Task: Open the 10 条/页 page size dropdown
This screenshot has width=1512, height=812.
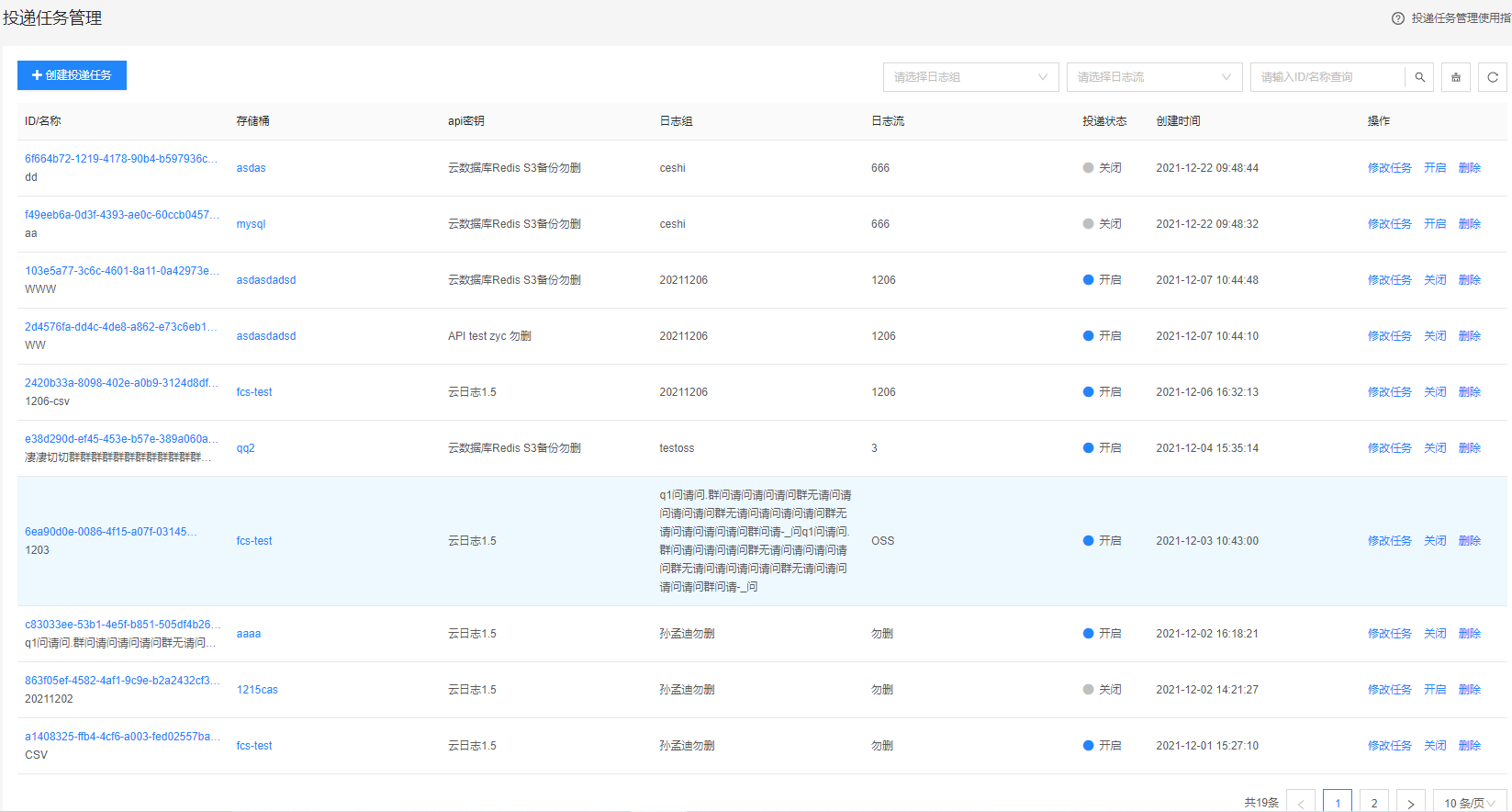Action: coord(1470,803)
